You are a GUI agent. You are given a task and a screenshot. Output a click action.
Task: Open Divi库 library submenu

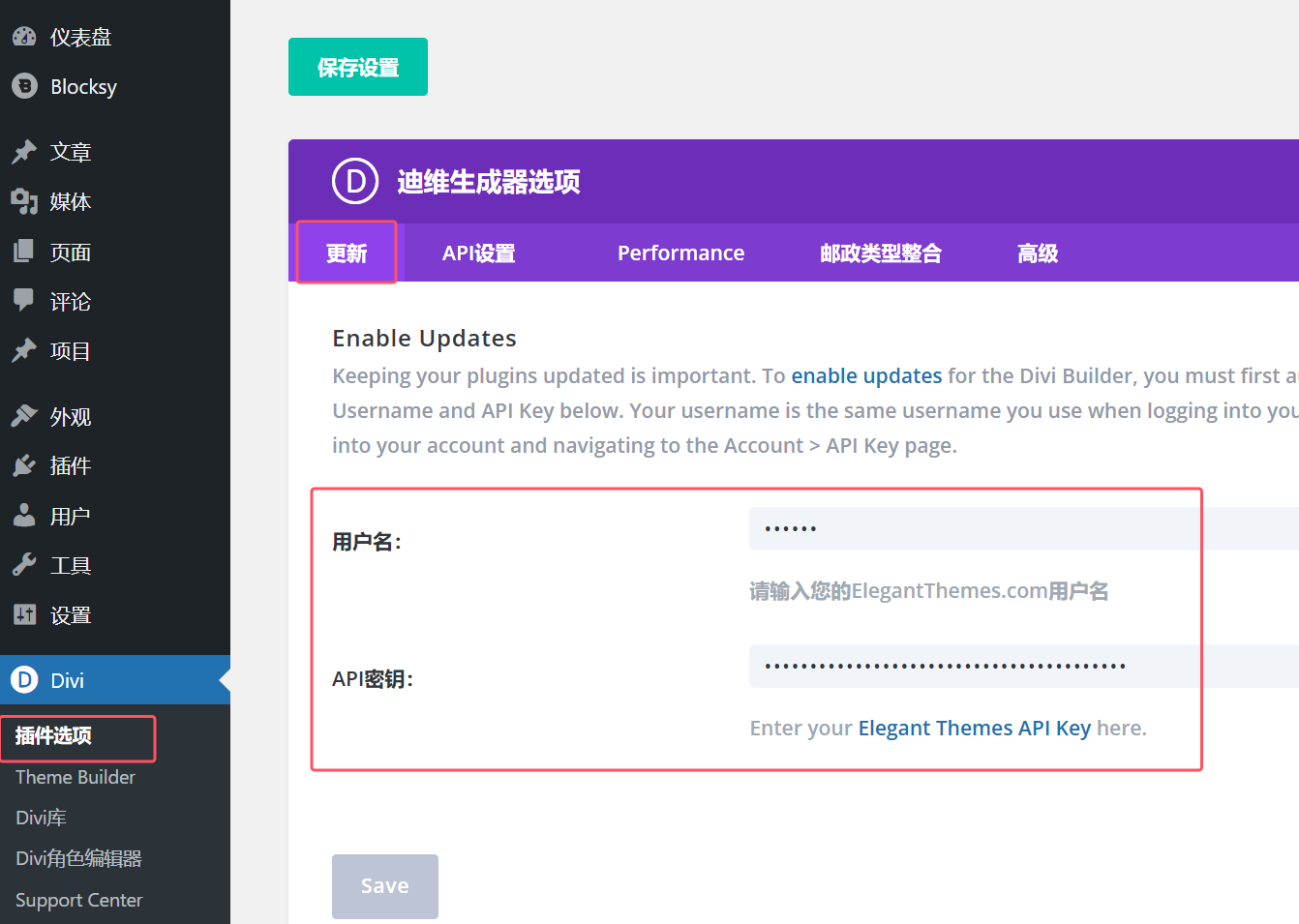click(x=41, y=818)
